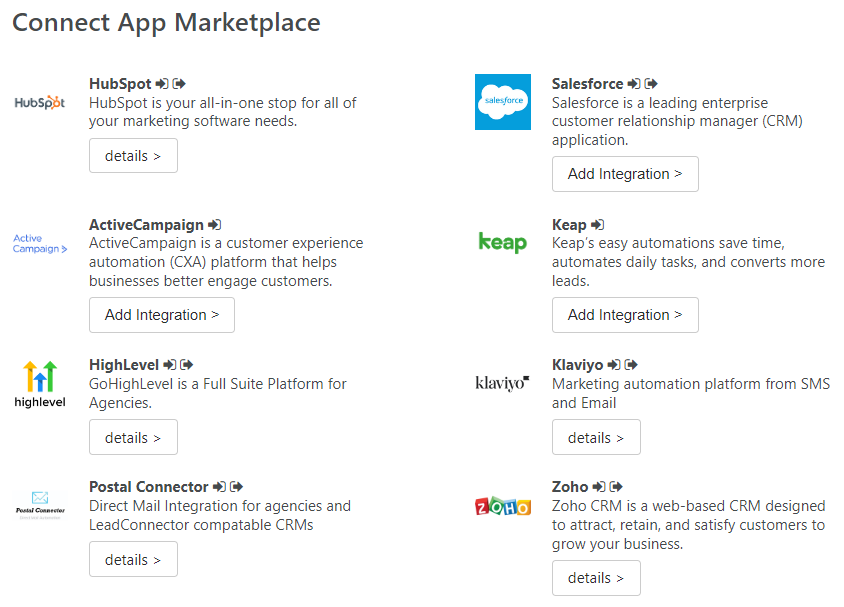Click the Klaviyo logo
Image resolution: width=844 pixels, height=607 pixels.
(x=503, y=383)
